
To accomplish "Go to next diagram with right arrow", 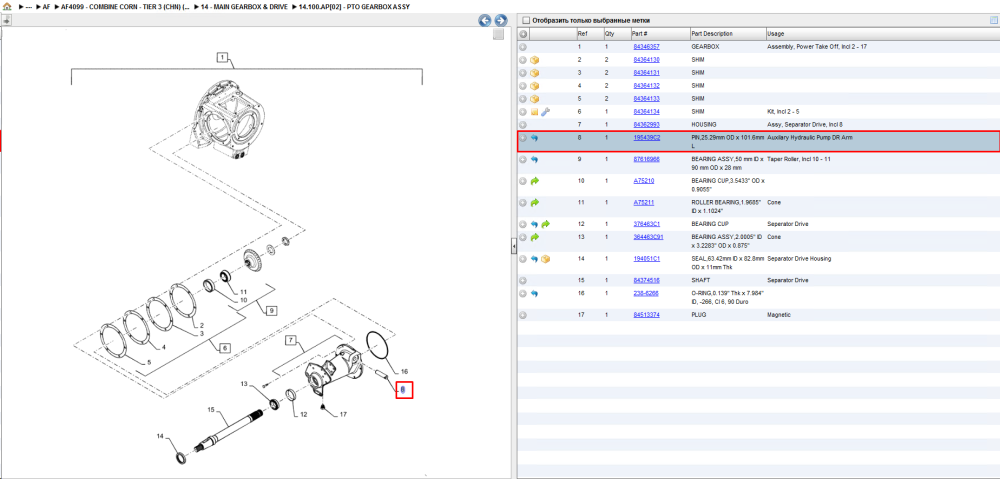I will (x=501, y=20).
